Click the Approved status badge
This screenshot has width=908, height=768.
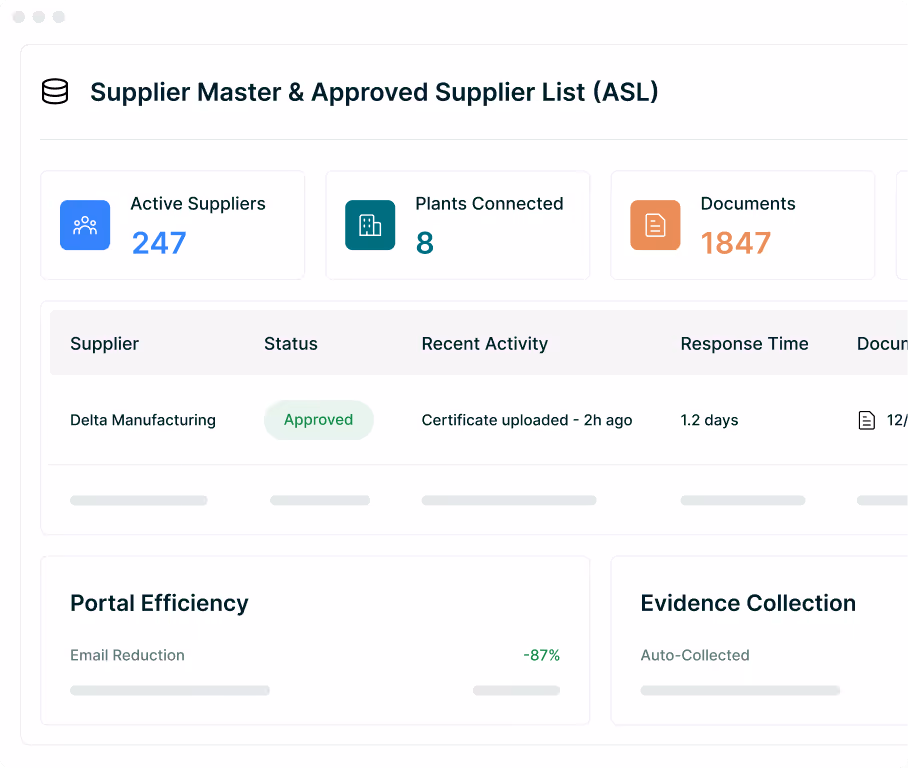[x=318, y=420]
